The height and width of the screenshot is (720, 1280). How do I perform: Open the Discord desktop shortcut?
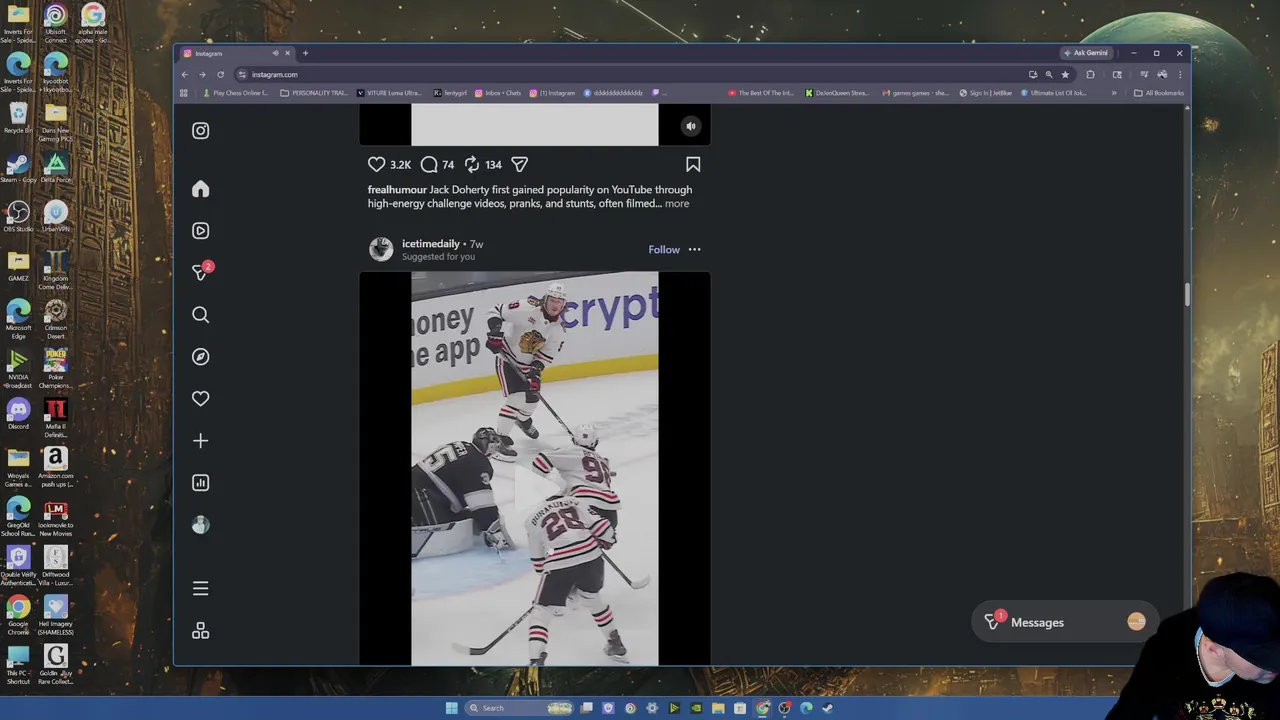click(18, 414)
